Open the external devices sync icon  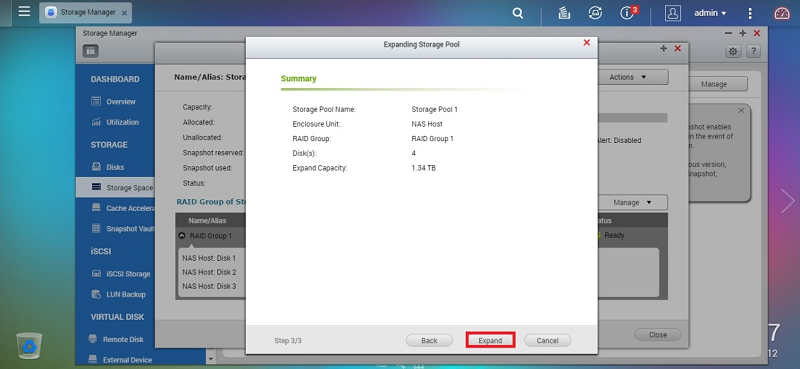(595, 13)
